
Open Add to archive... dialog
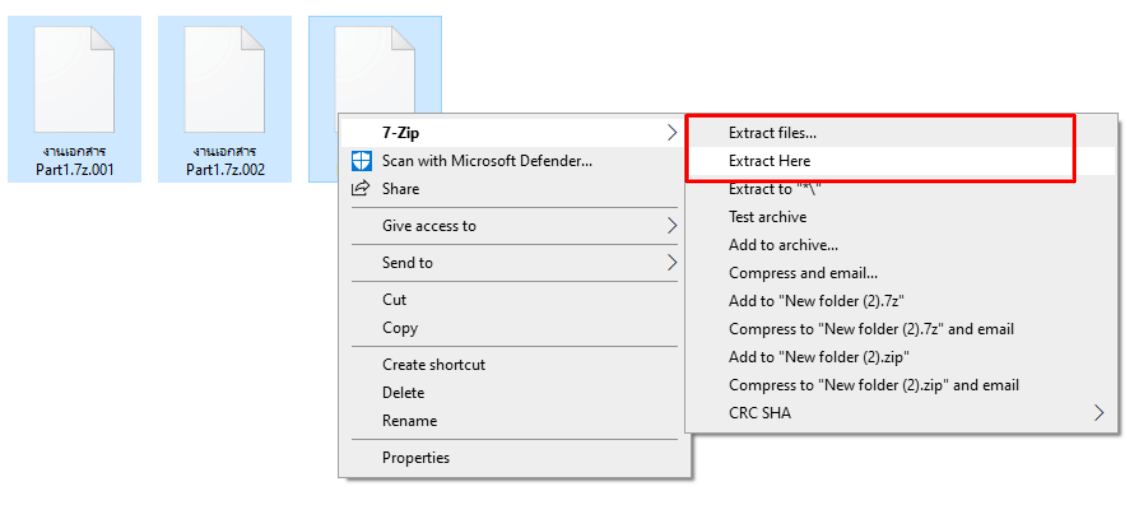783,245
